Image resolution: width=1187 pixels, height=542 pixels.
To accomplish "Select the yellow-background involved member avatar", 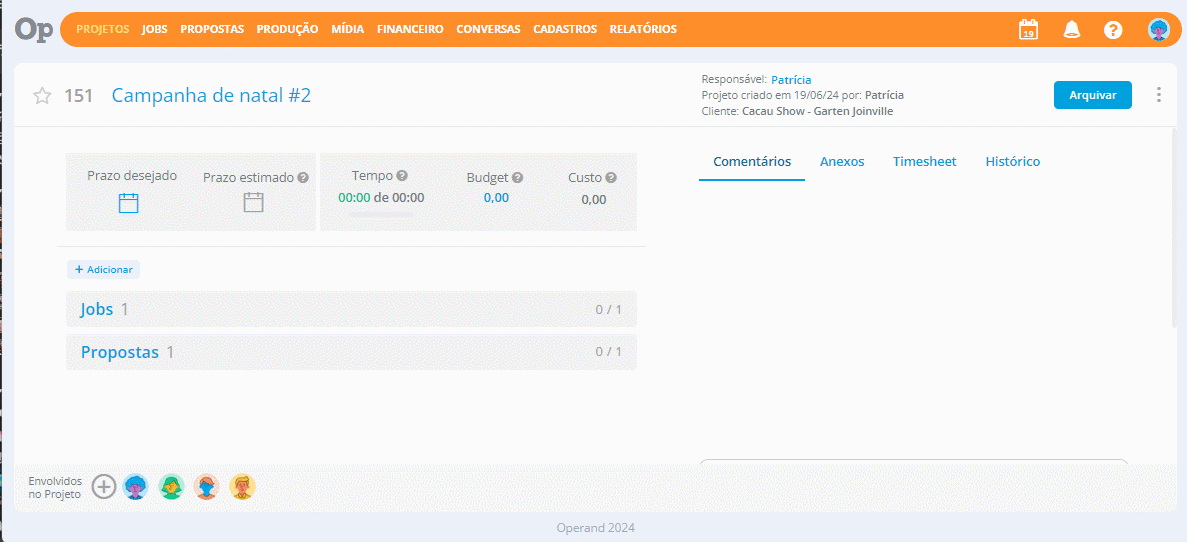I will tap(242, 487).
